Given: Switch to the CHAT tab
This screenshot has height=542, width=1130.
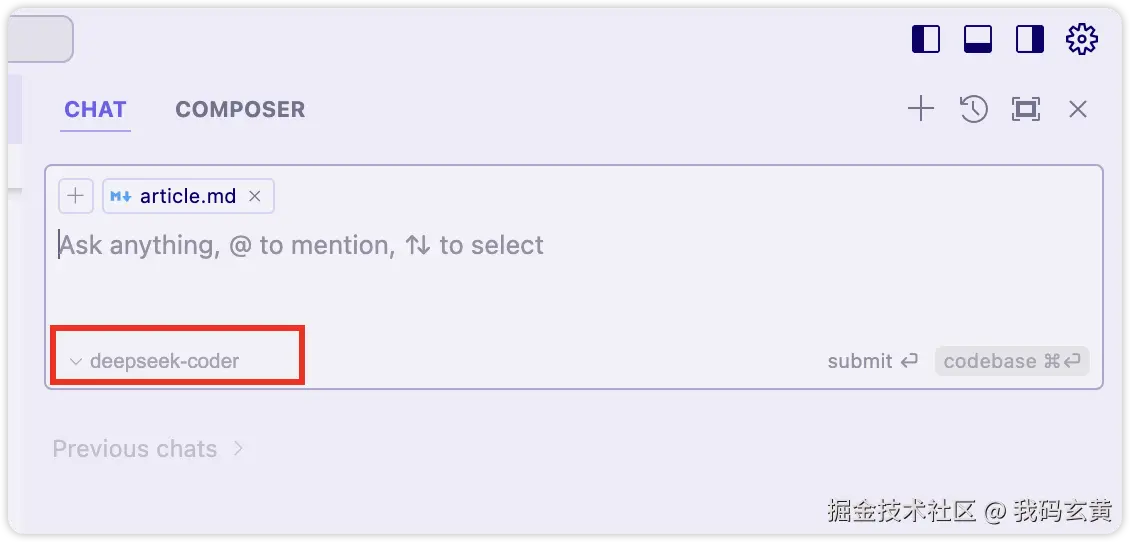Looking at the screenshot, I should 95,110.
